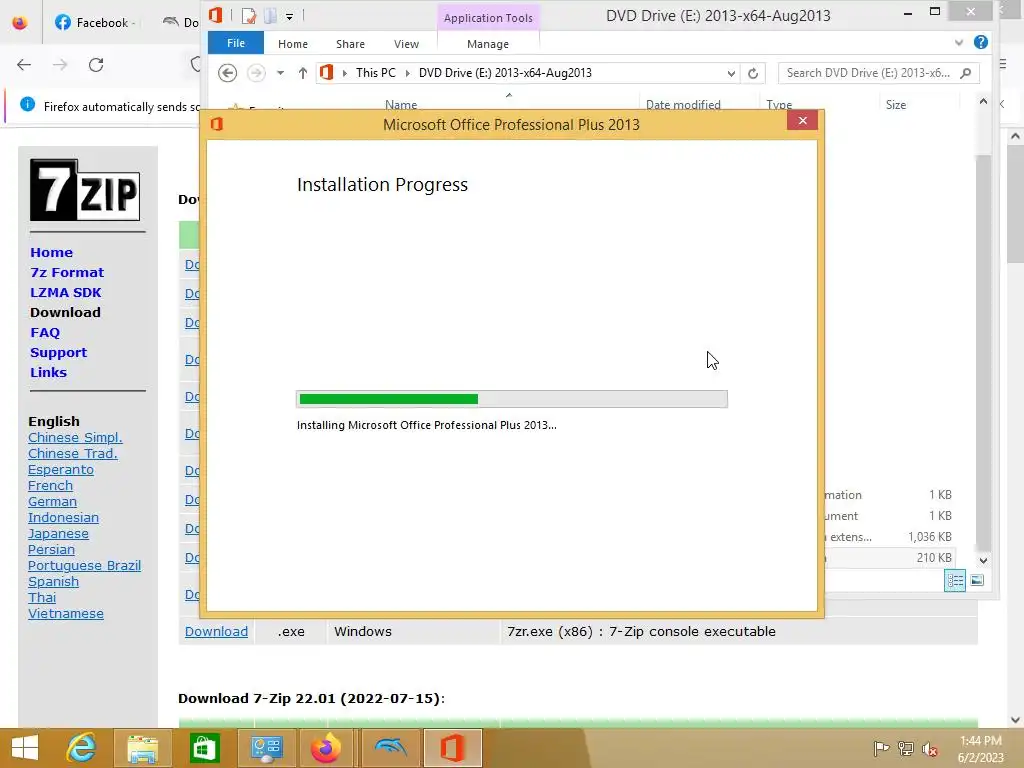Viewport: 1024px width, 768px height.
Task: Open quick access toolbar customize dropdown
Action: (x=289, y=16)
